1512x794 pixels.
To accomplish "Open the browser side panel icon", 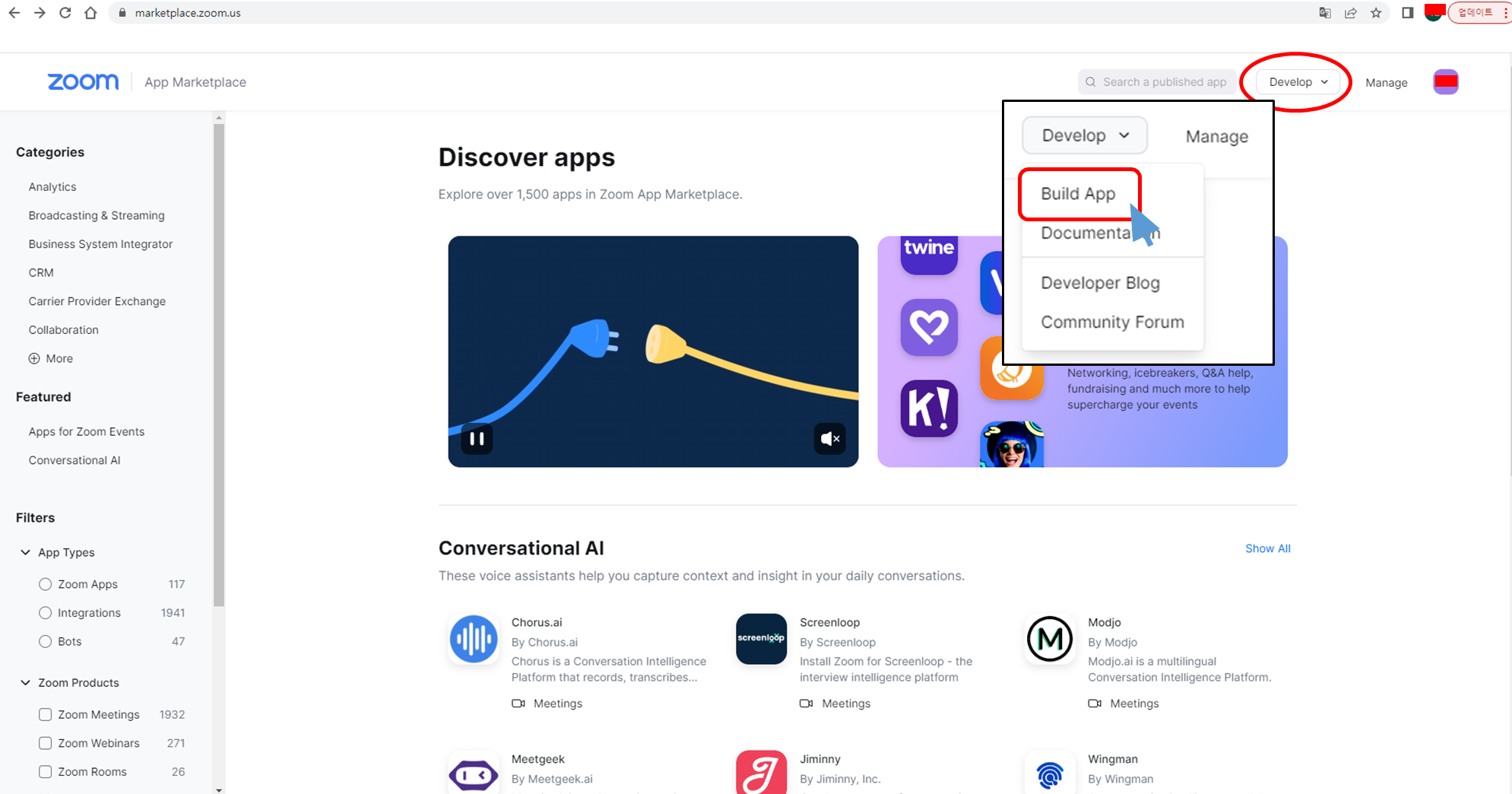I will tap(1407, 13).
